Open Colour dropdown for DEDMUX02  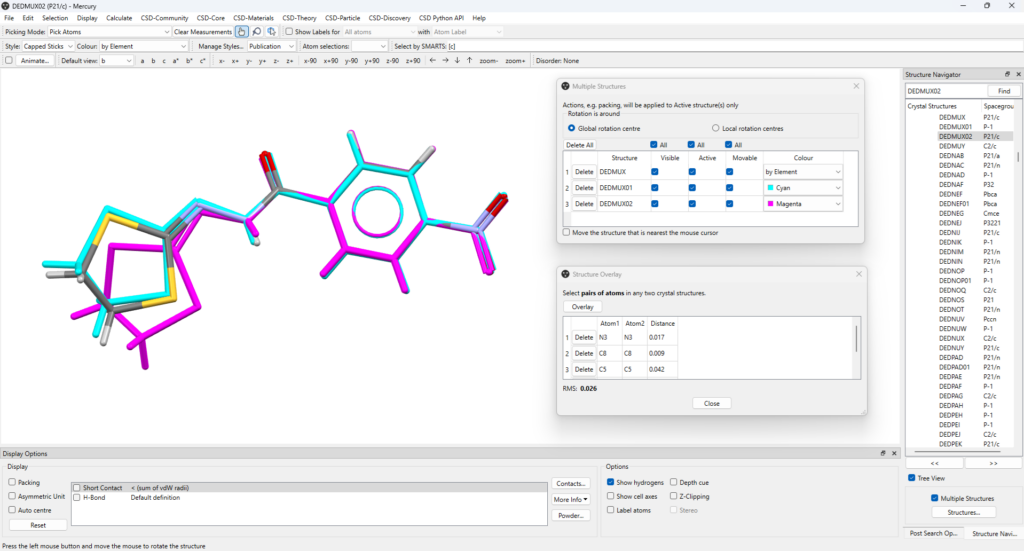803,204
